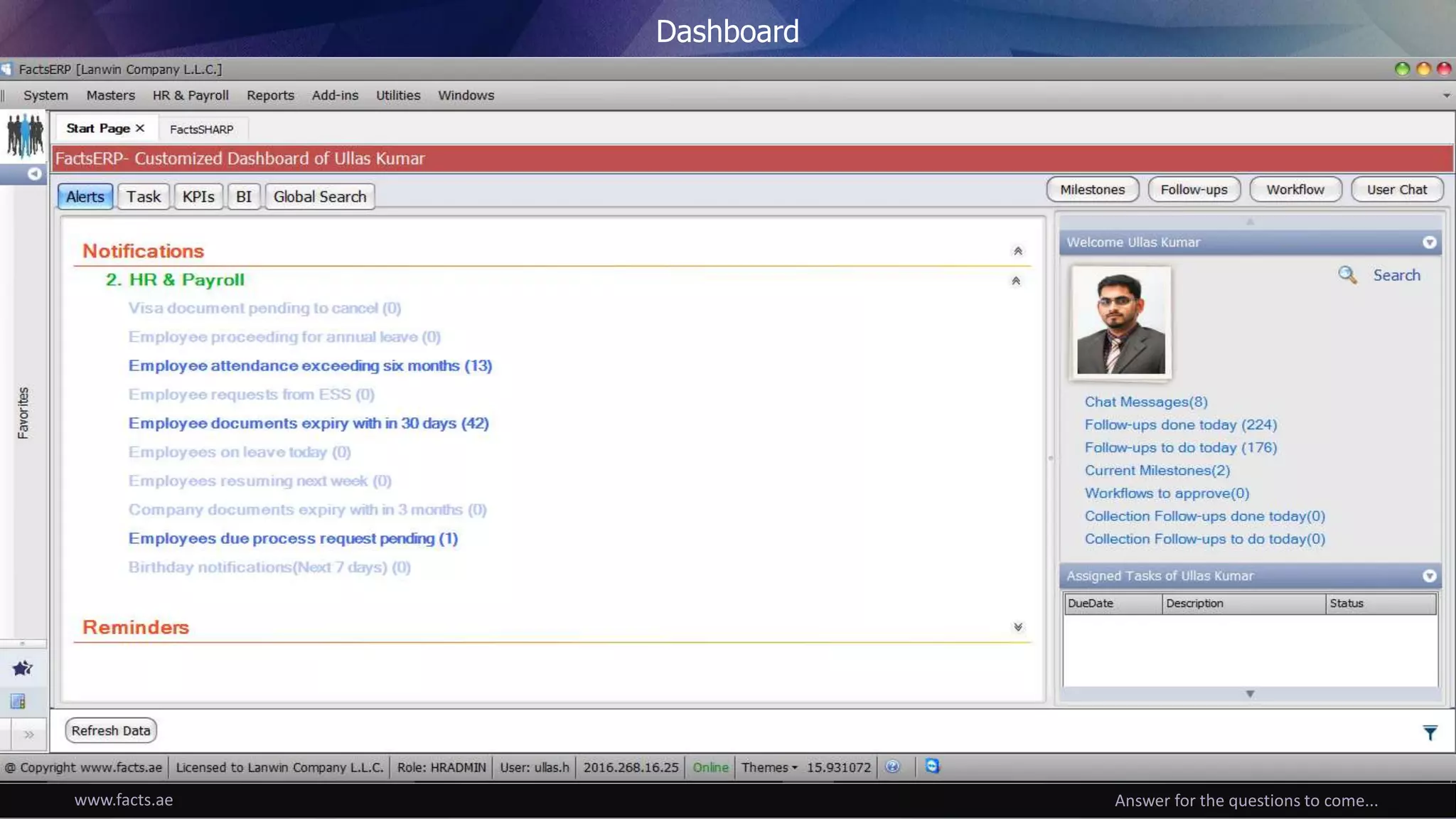Viewport: 1456px width, 819px height.
Task: Click Ullas Kumar's profile photo
Action: pos(1120,323)
